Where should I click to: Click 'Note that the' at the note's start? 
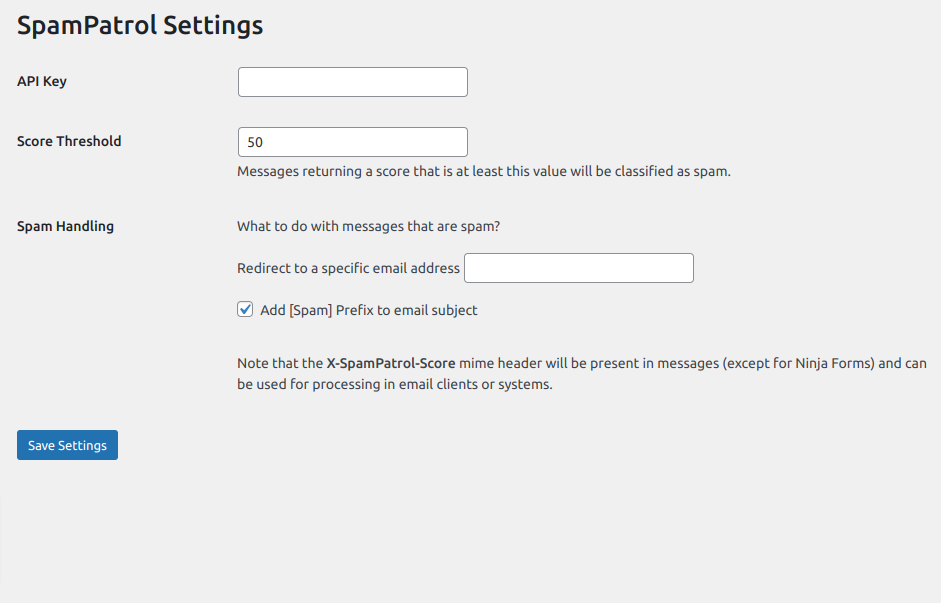(279, 363)
